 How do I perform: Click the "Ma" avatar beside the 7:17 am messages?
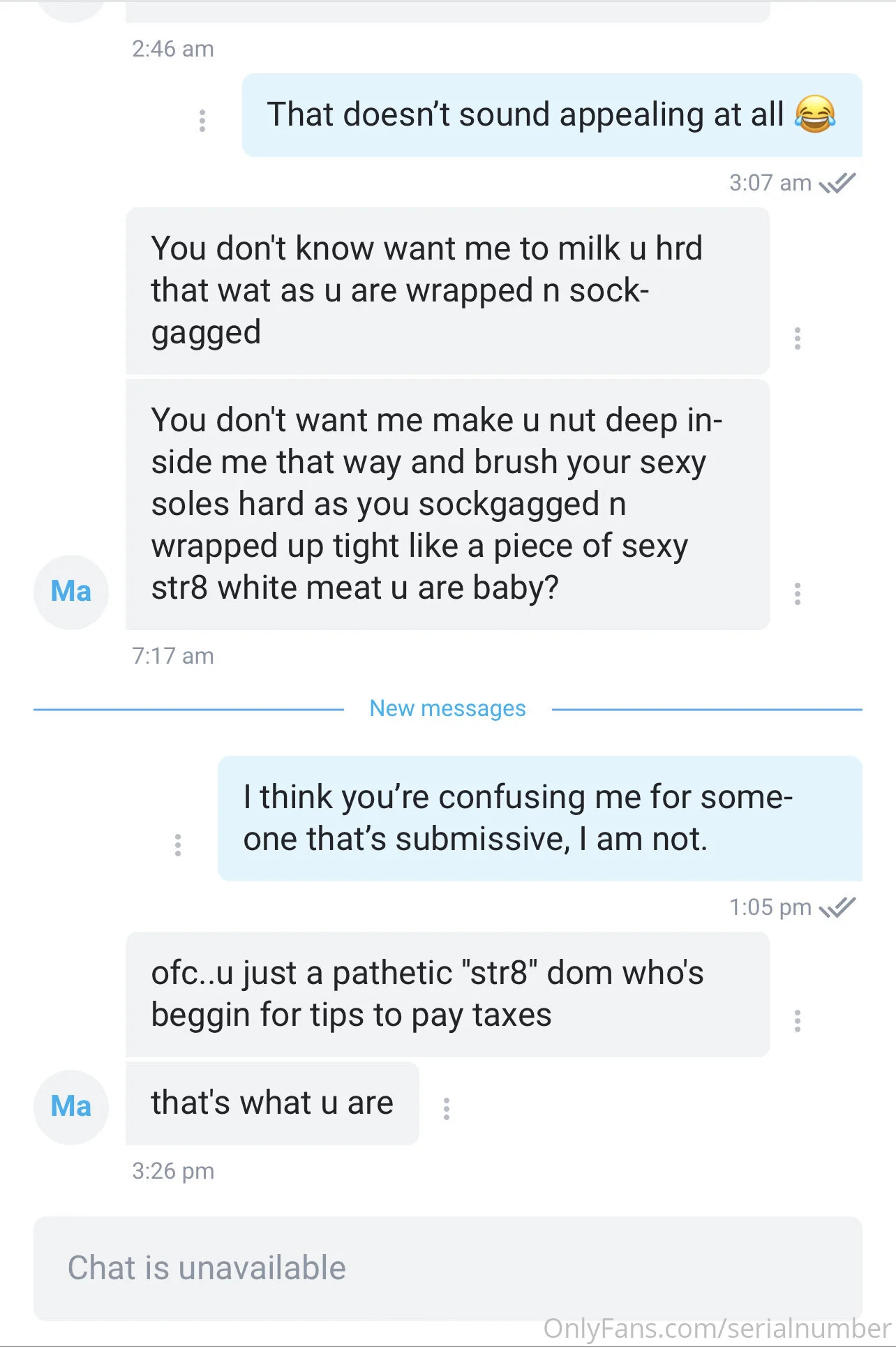(71, 592)
